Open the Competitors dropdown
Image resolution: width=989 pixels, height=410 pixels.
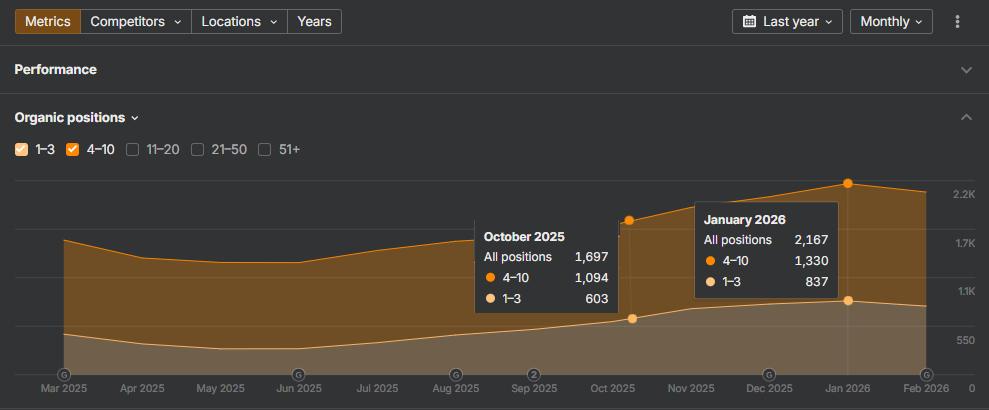pyautogui.click(x=136, y=22)
